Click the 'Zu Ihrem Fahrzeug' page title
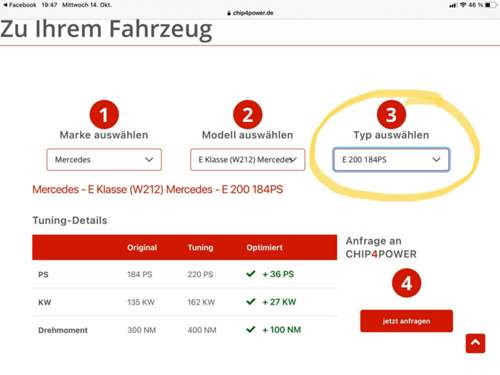This screenshot has height=375, width=500. pos(106,29)
